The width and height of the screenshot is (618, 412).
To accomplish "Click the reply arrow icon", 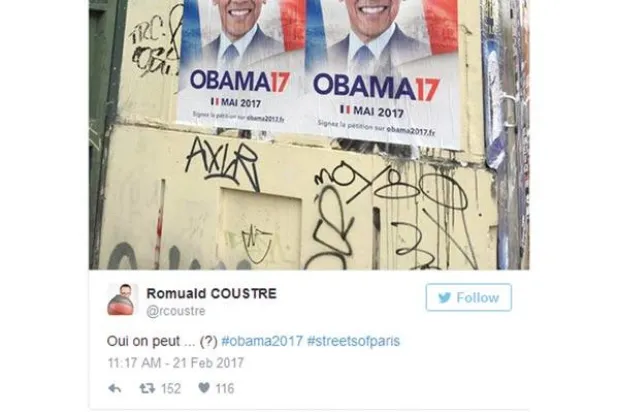I will pyautogui.click(x=115, y=389).
